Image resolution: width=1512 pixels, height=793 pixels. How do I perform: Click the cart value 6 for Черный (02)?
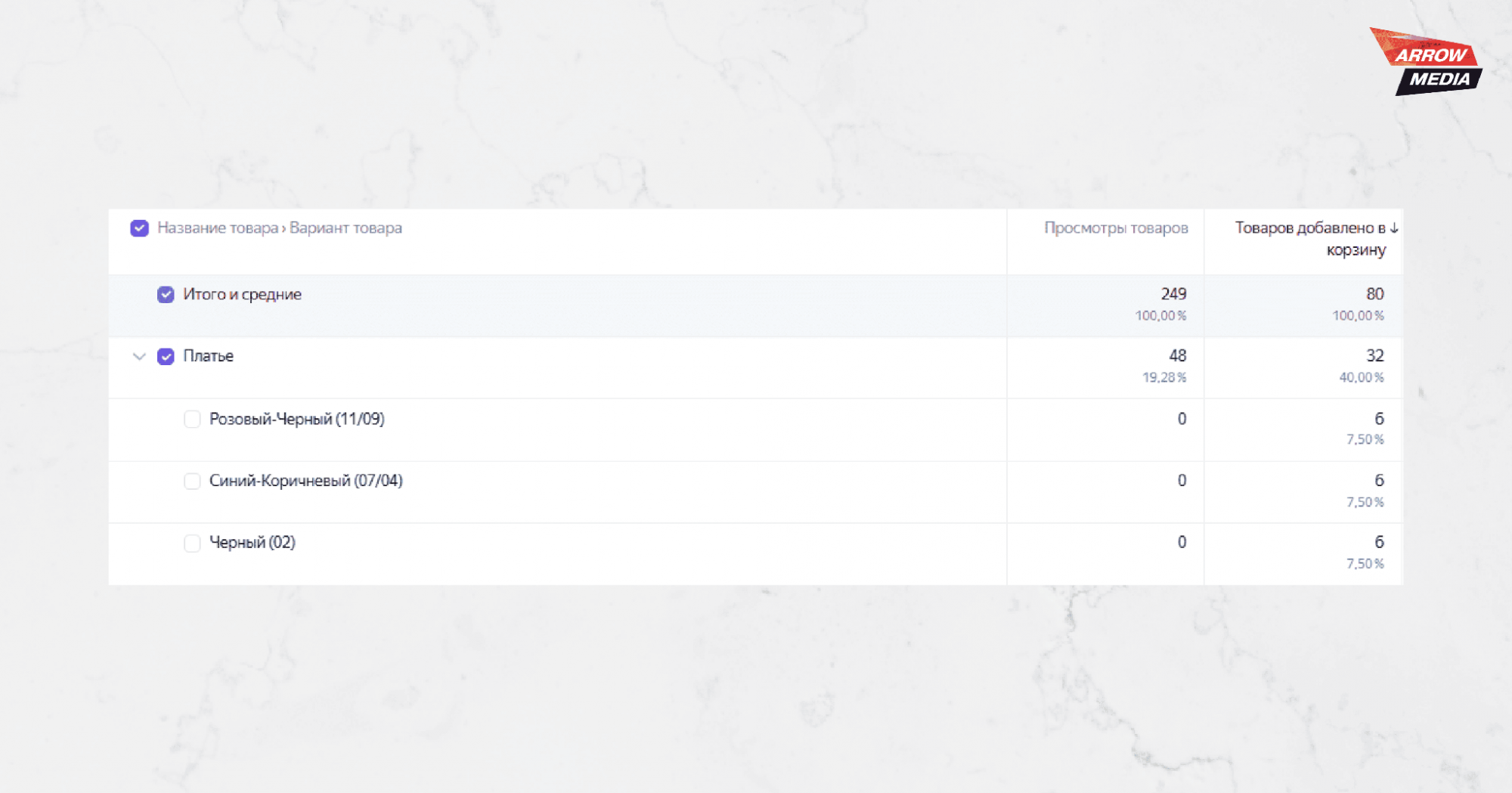tap(1379, 542)
